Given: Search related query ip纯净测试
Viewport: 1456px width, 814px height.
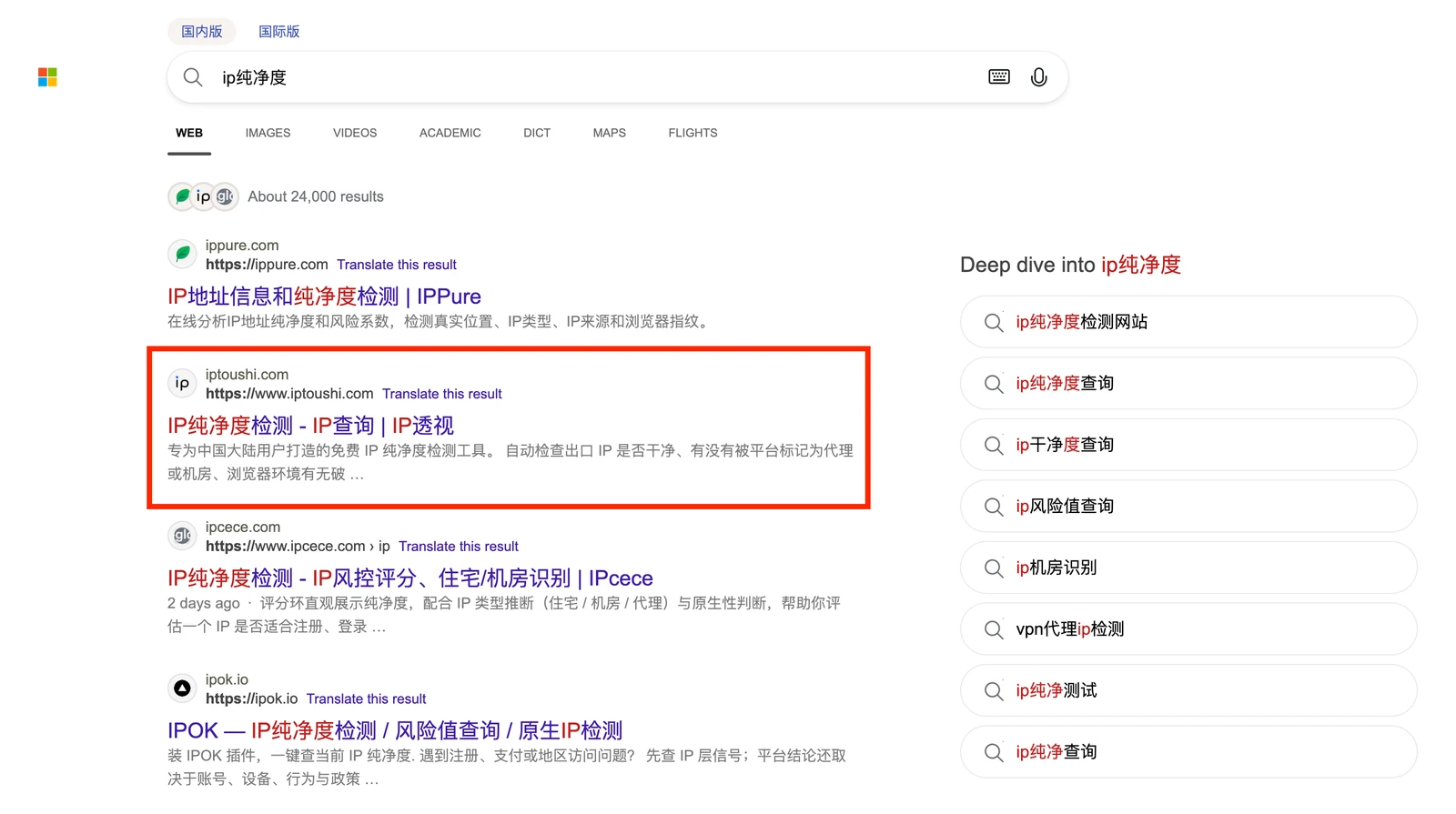Looking at the screenshot, I should [x=1188, y=691].
